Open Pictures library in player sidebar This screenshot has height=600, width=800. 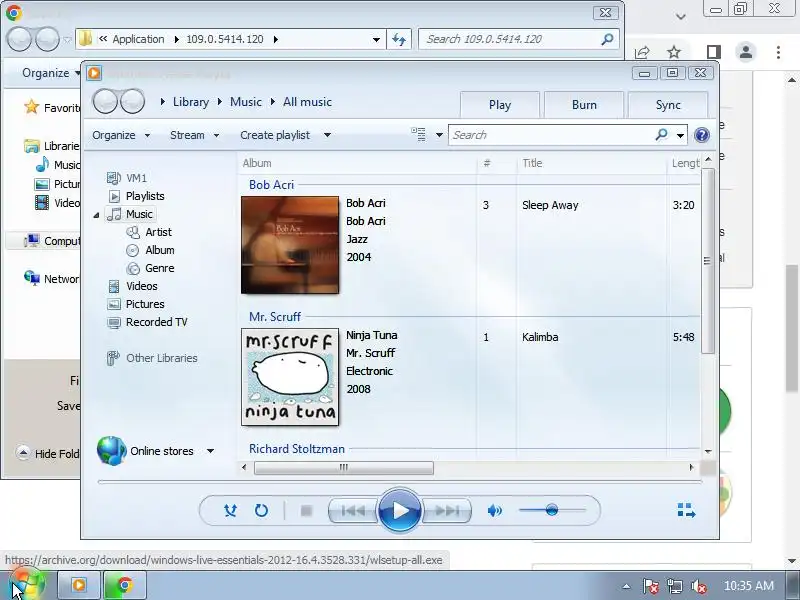click(x=145, y=304)
